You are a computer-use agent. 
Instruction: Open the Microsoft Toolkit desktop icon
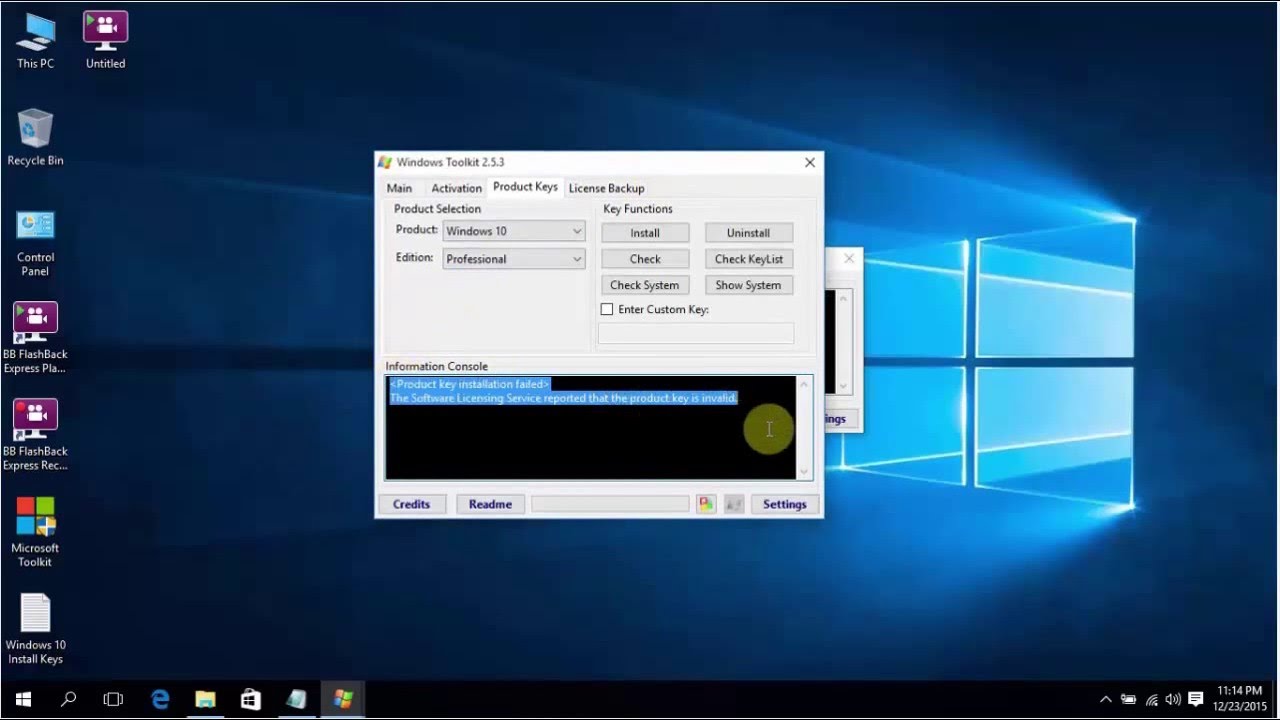pyautogui.click(x=35, y=532)
